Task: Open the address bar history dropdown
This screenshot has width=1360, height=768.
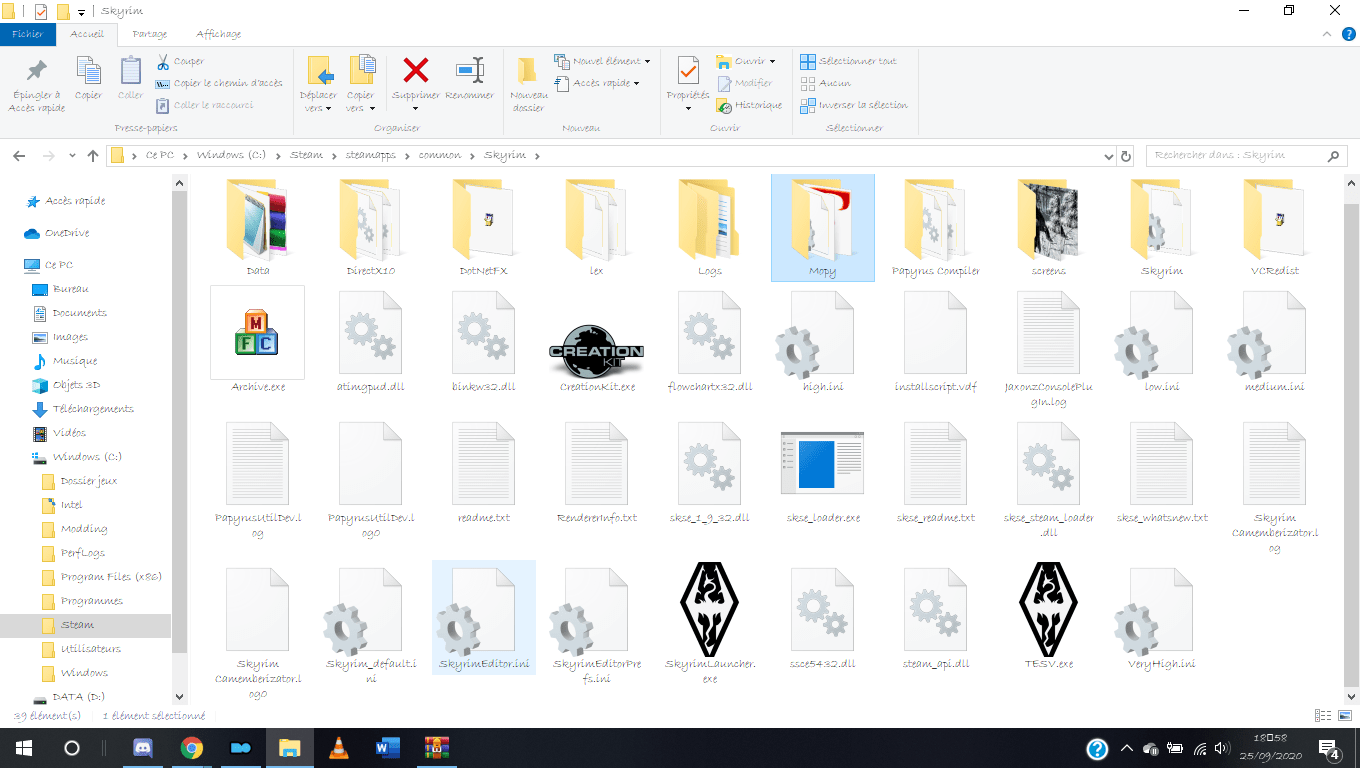Action: pos(1108,156)
